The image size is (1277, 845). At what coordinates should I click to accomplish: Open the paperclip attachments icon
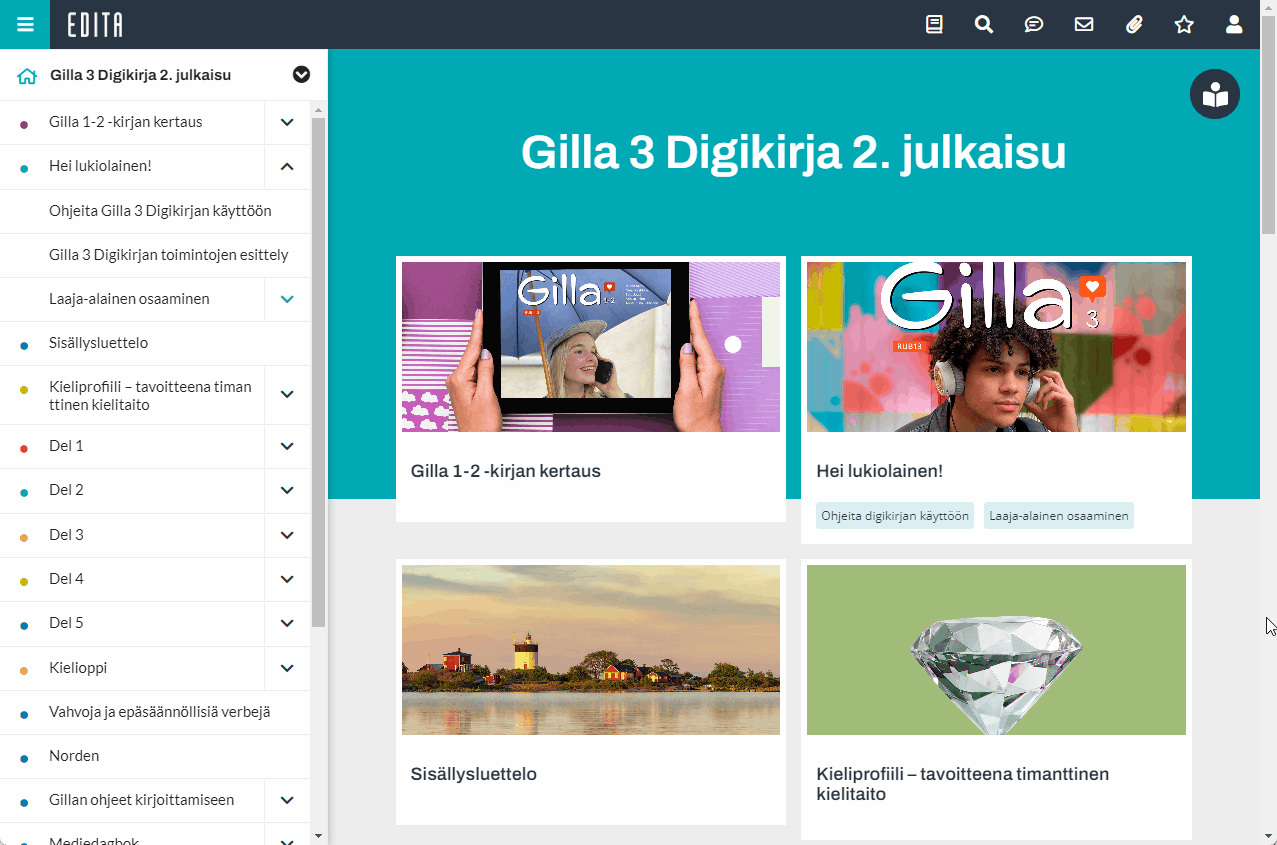point(1134,24)
